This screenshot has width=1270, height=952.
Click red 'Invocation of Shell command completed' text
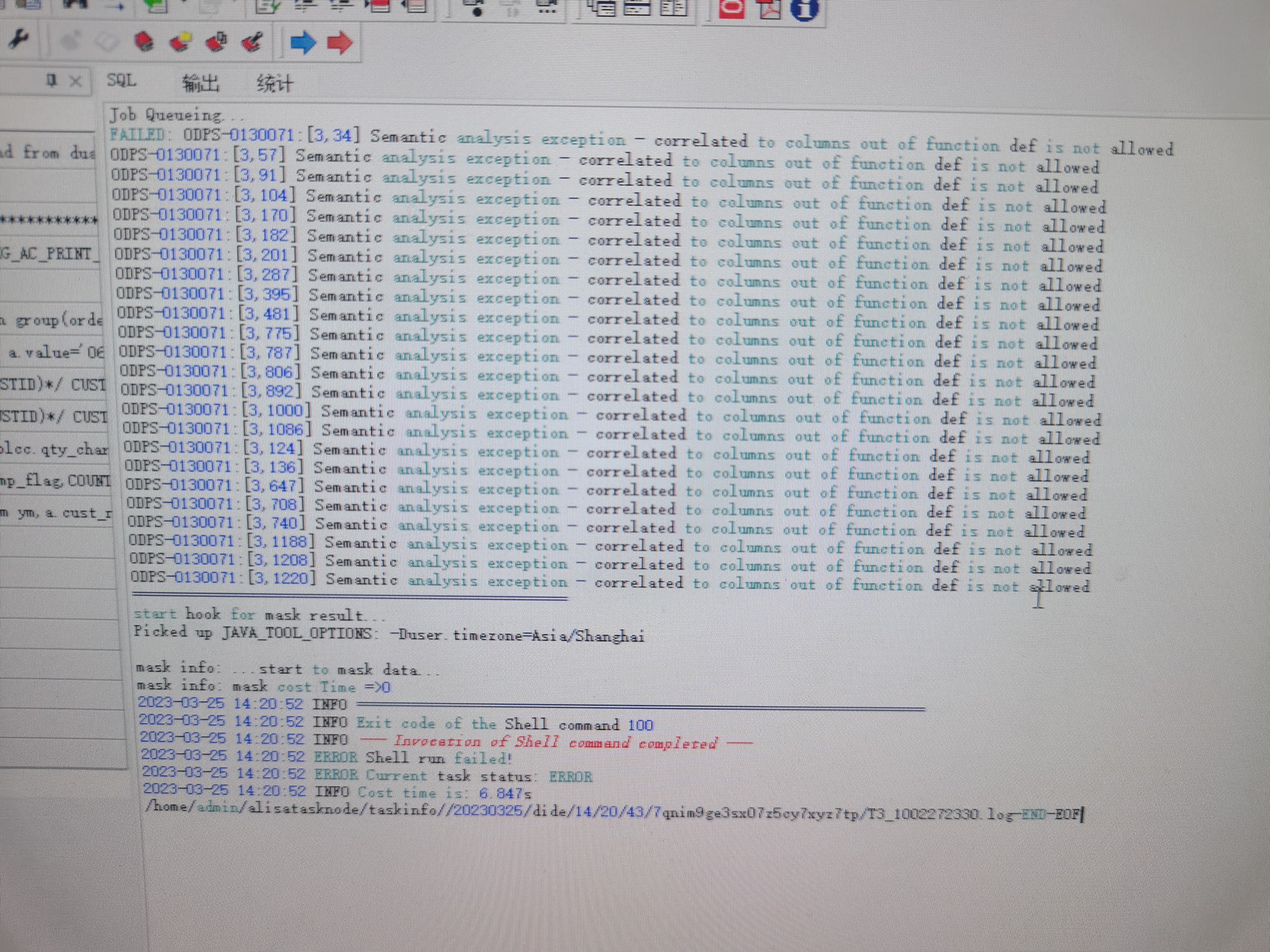point(556,742)
